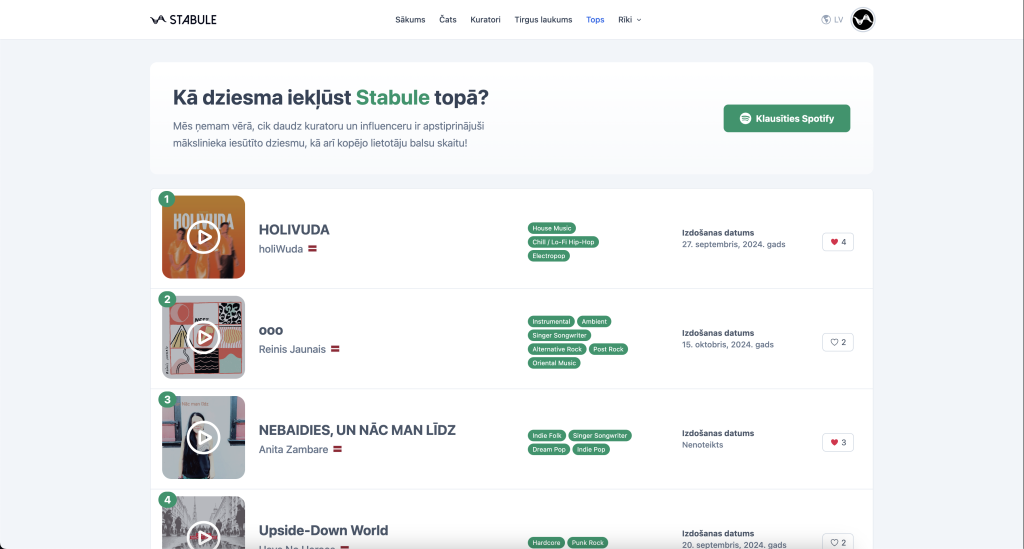Toggle like on Upside-Down World
The image size is (1024, 549).
[x=837, y=541]
